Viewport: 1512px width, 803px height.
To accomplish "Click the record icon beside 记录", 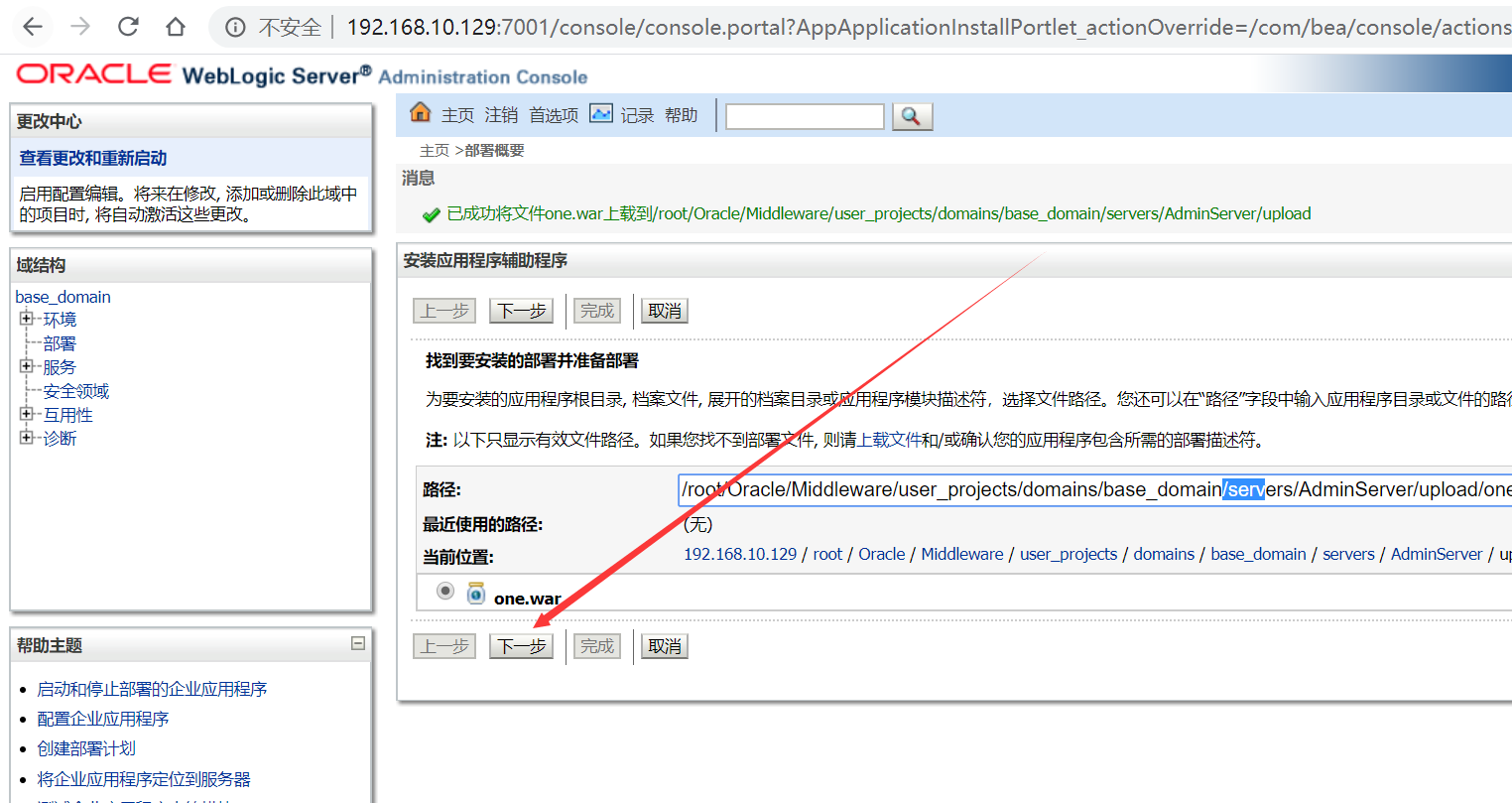I will click(601, 113).
